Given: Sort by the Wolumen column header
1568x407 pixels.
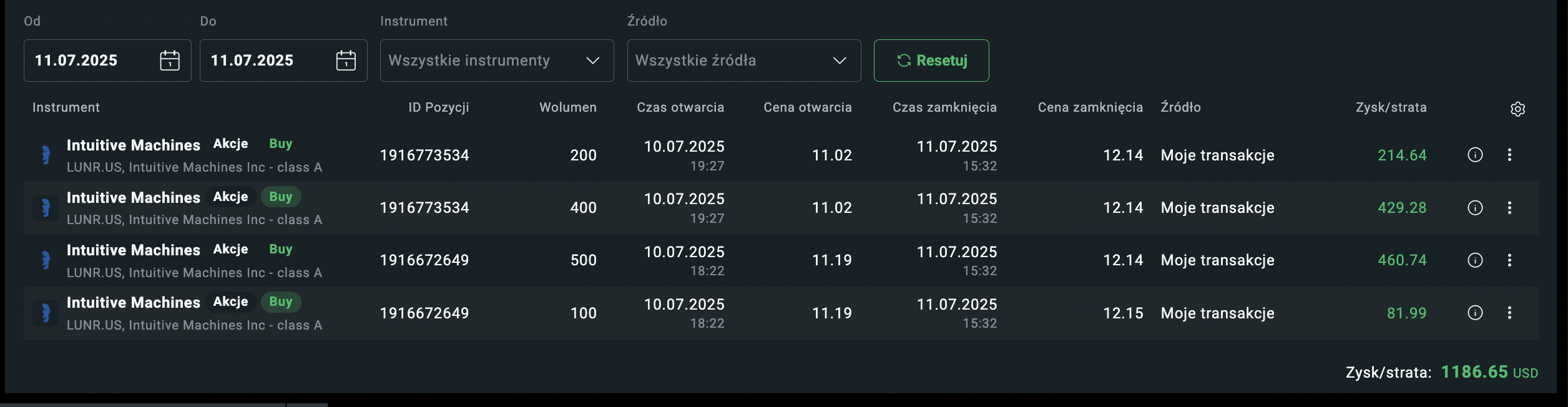Looking at the screenshot, I should [x=567, y=107].
